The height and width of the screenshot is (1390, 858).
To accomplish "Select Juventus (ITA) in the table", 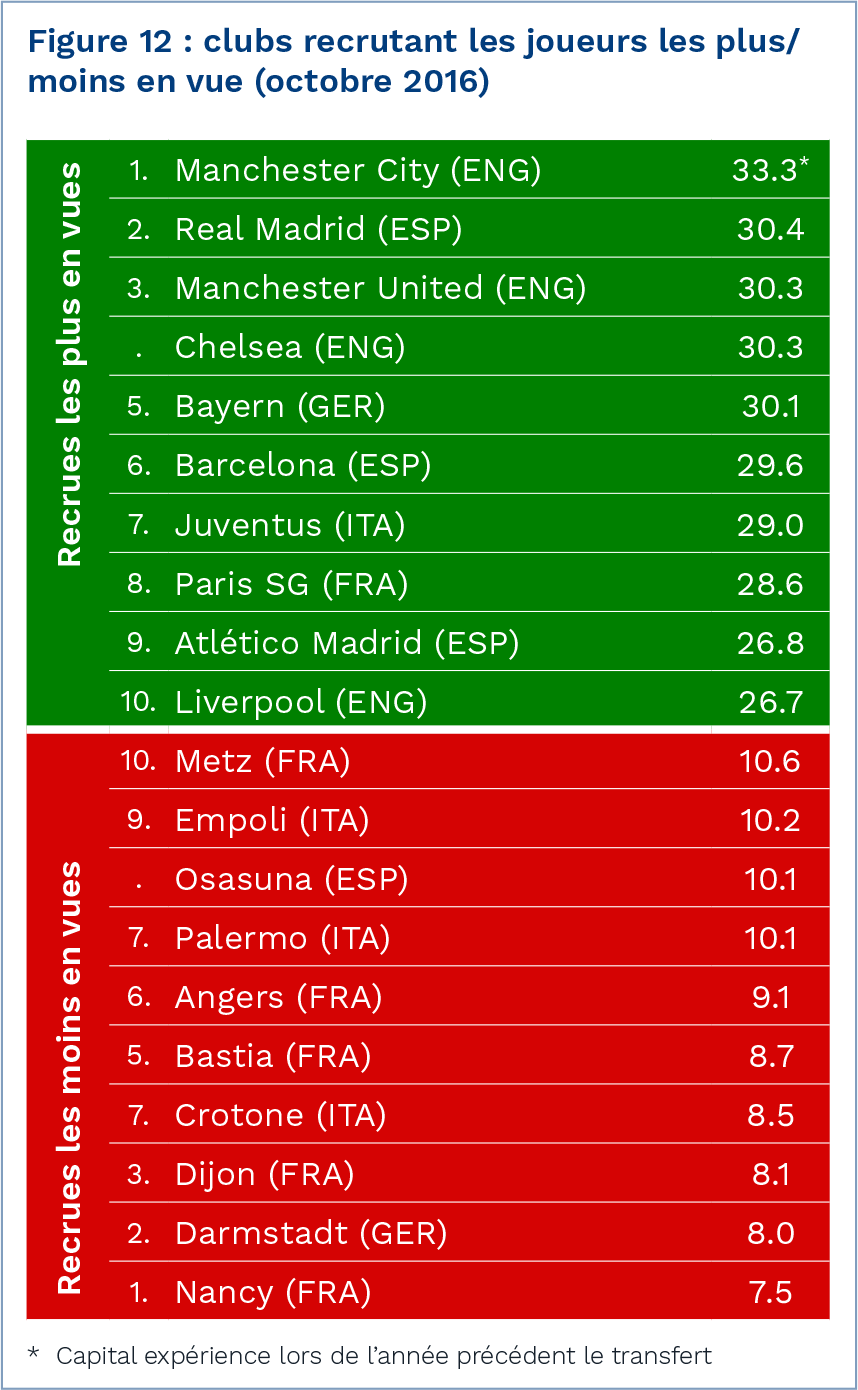I will (289, 525).
